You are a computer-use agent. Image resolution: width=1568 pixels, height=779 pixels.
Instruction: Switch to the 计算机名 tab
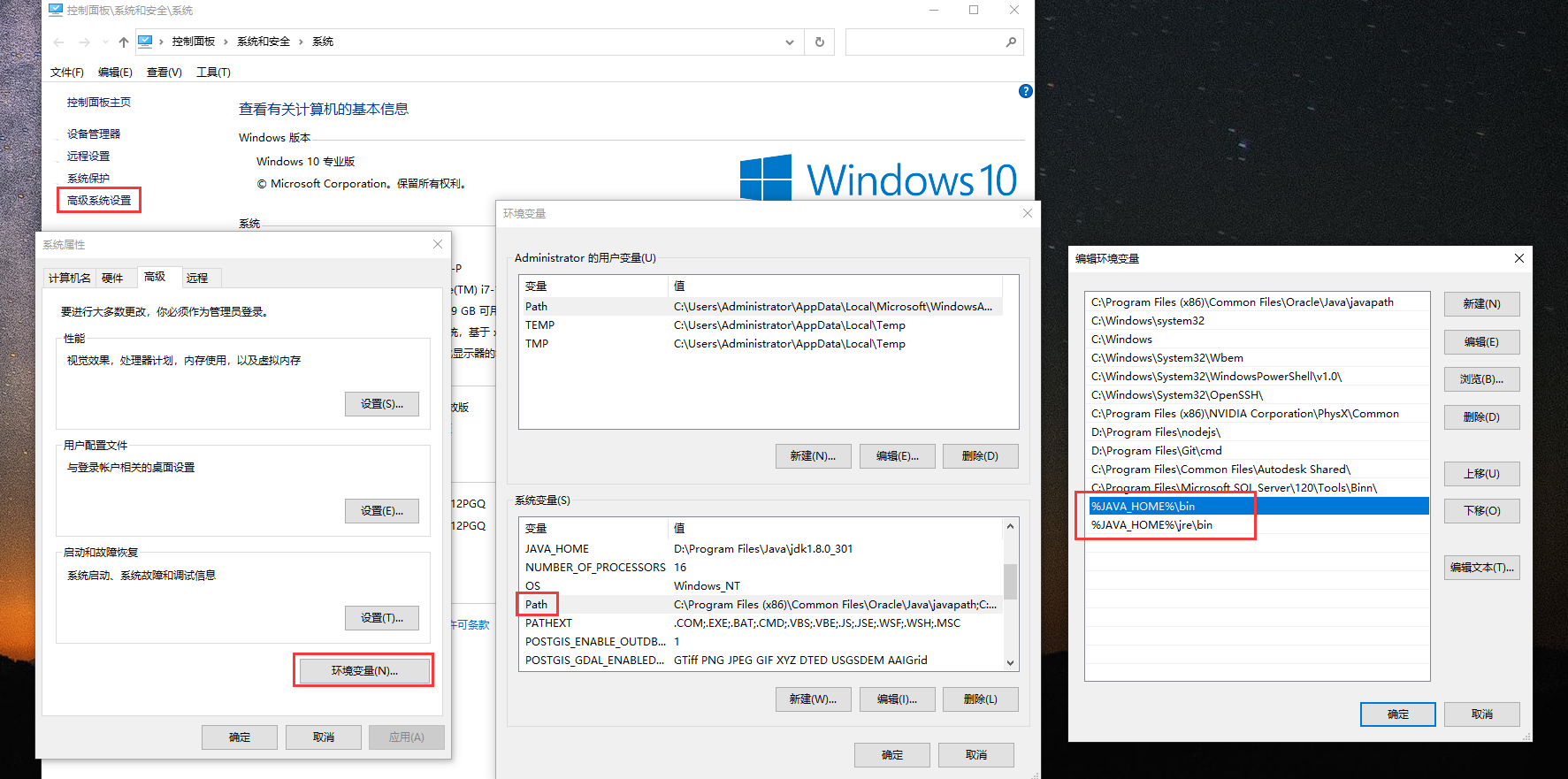(69, 278)
